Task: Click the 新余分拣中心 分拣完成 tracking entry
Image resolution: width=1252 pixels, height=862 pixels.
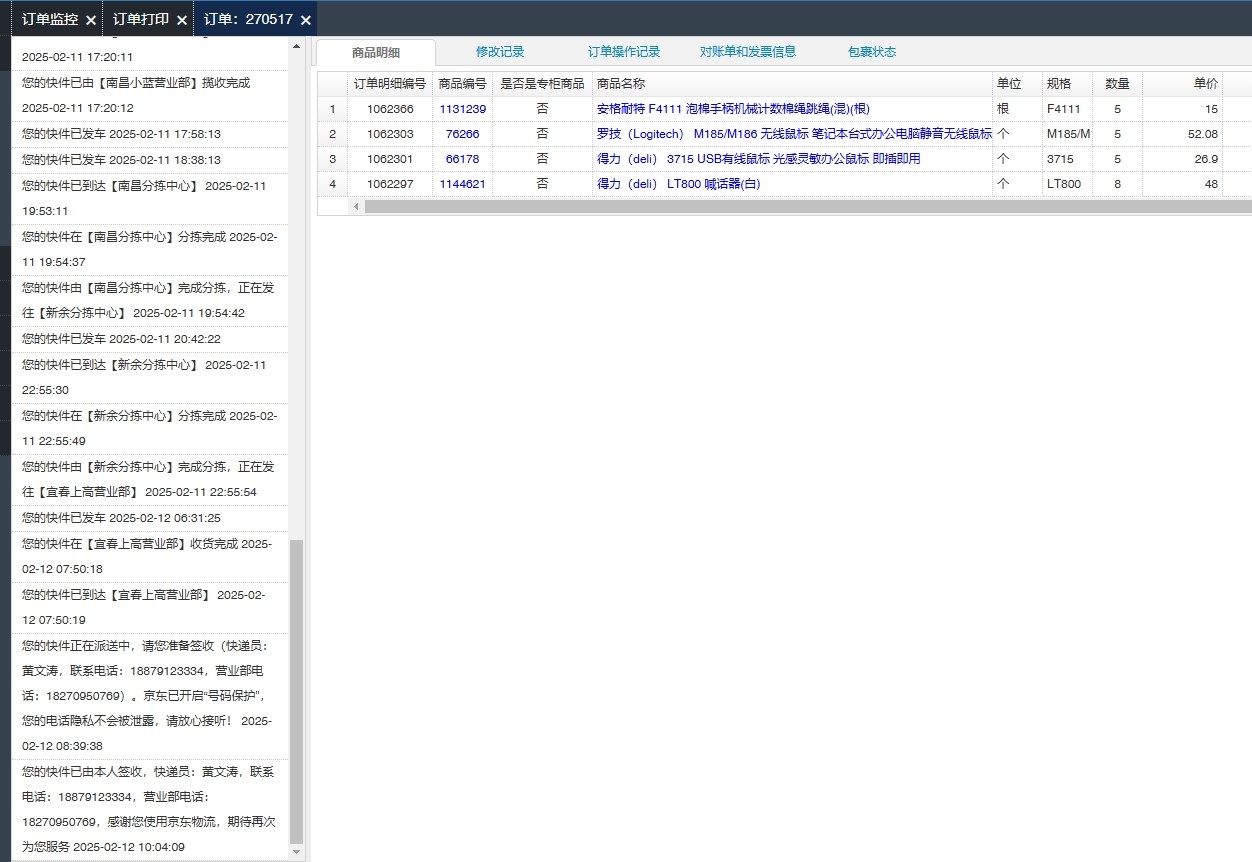Action: pos(150,428)
